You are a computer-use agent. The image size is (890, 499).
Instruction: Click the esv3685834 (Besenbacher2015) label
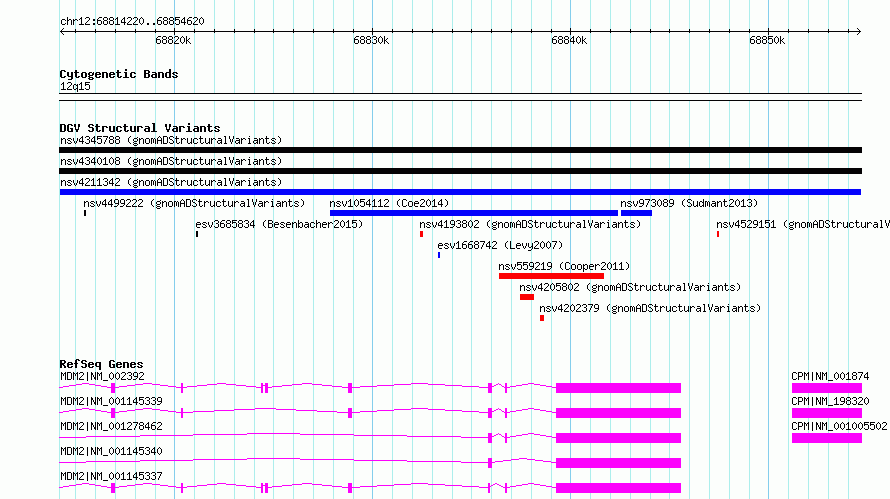point(279,224)
